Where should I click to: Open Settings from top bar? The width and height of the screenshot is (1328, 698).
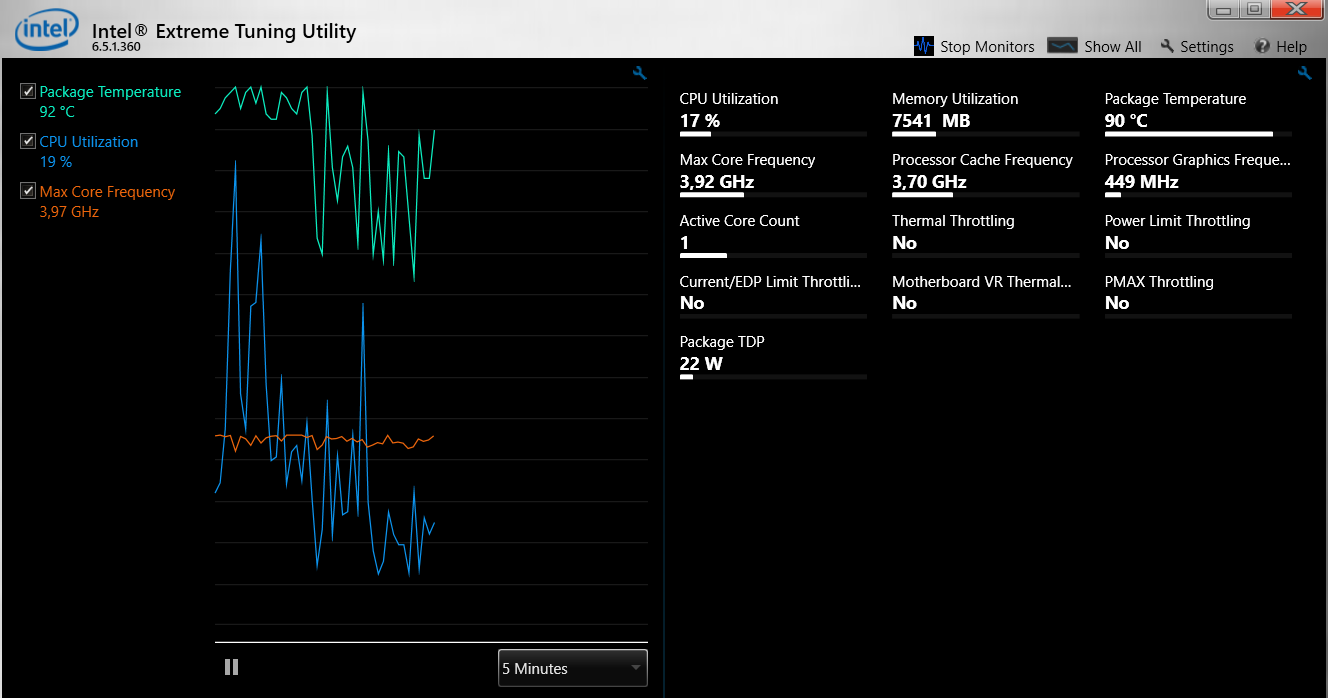[1196, 46]
